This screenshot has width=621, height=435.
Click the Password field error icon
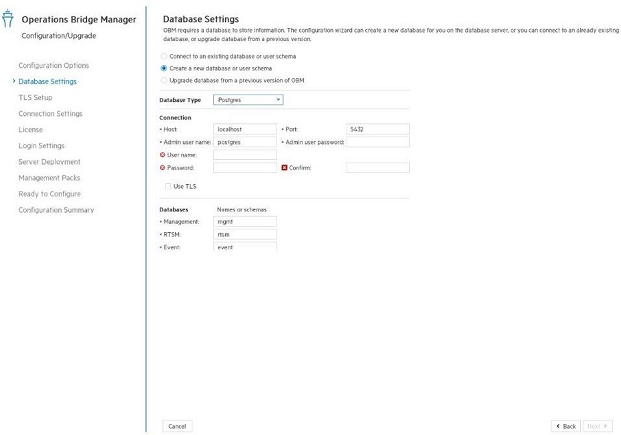(162, 168)
